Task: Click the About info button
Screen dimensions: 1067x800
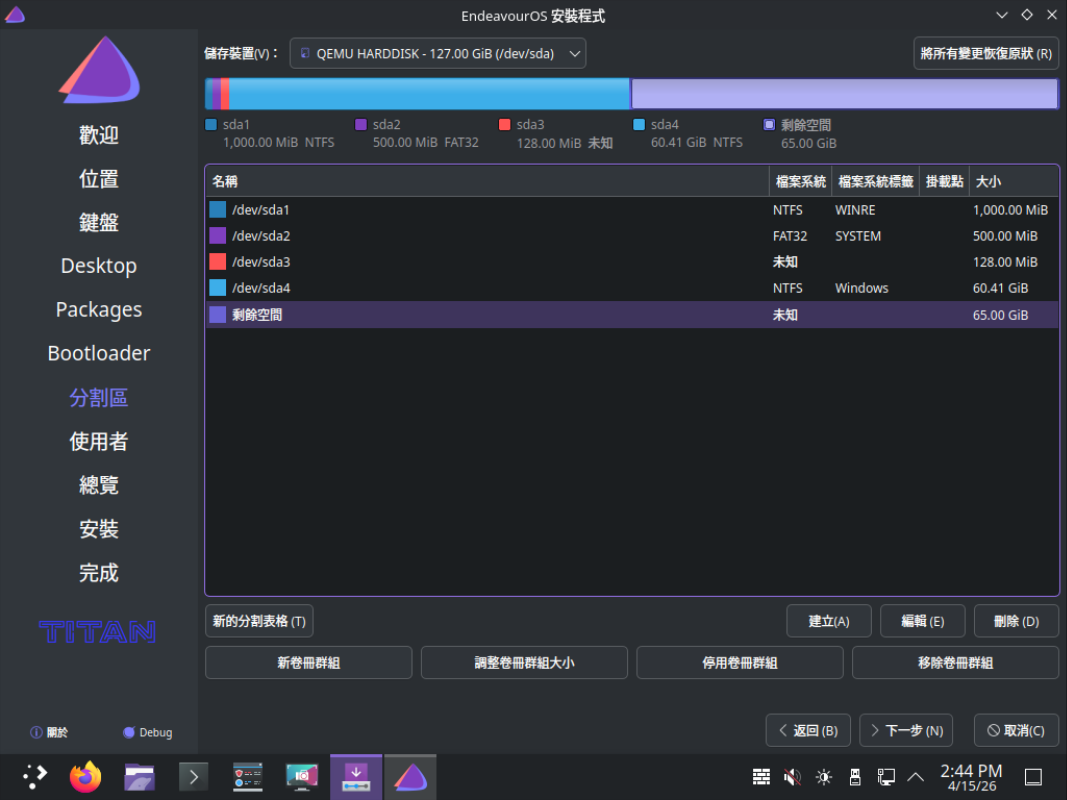Action: [x=49, y=732]
